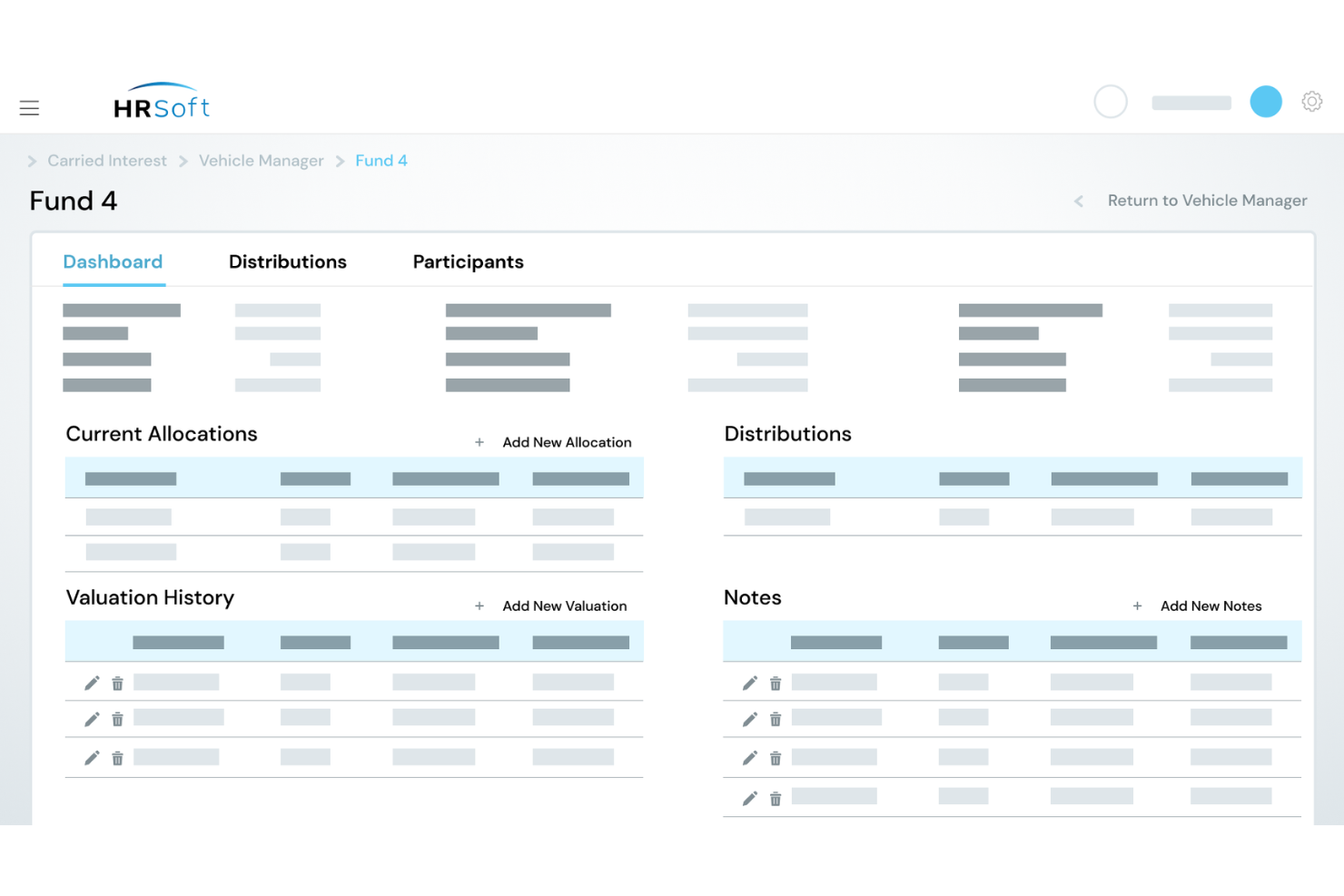Delete the third Valuation History row
The height and width of the screenshot is (896, 1344).
click(x=117, y=757)
